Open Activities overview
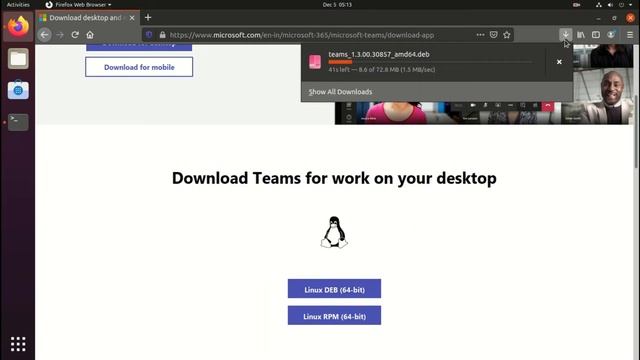Screen dimensions: 640x360 pos(18,4)
